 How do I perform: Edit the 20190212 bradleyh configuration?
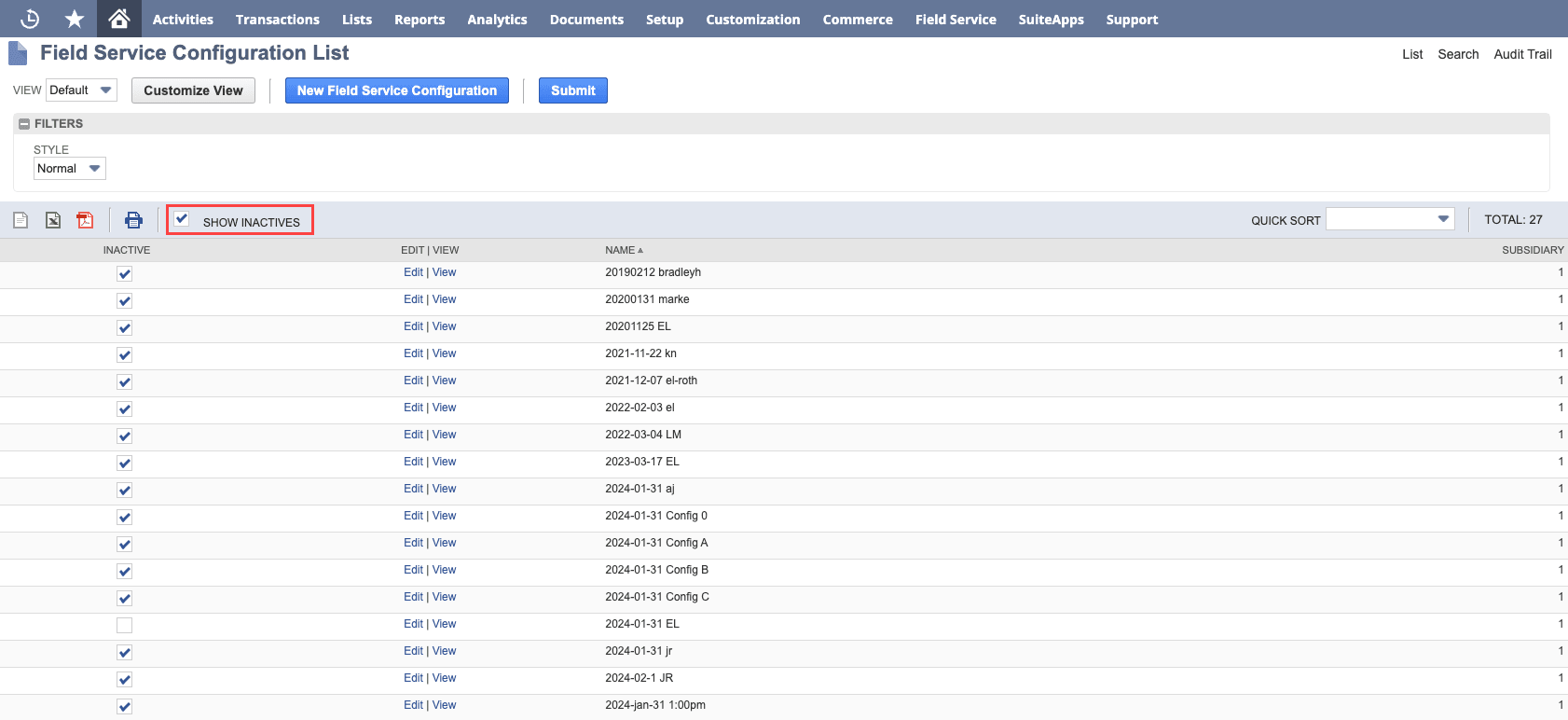413,272
